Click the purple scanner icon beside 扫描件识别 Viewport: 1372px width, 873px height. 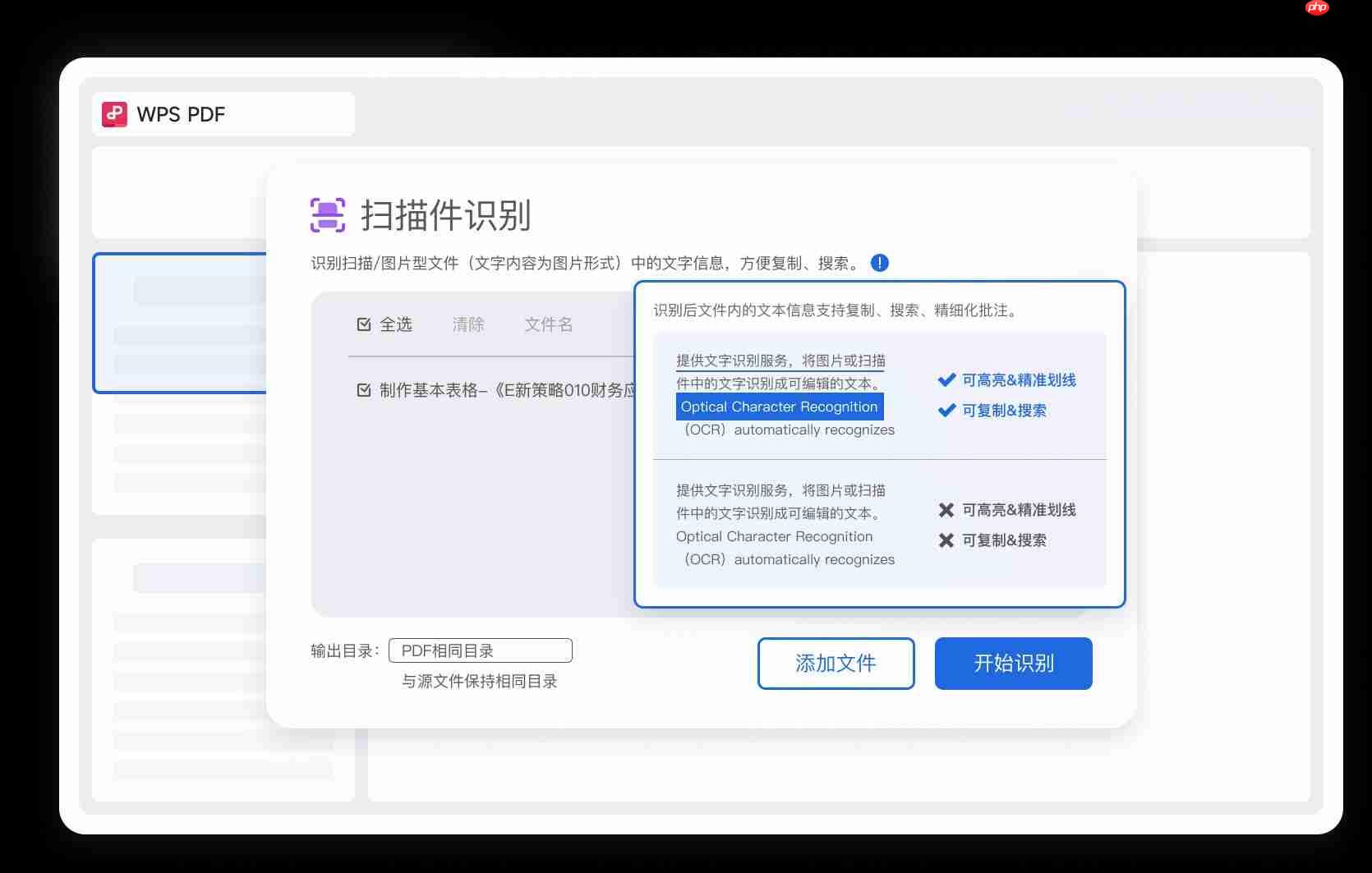[328, 214]
